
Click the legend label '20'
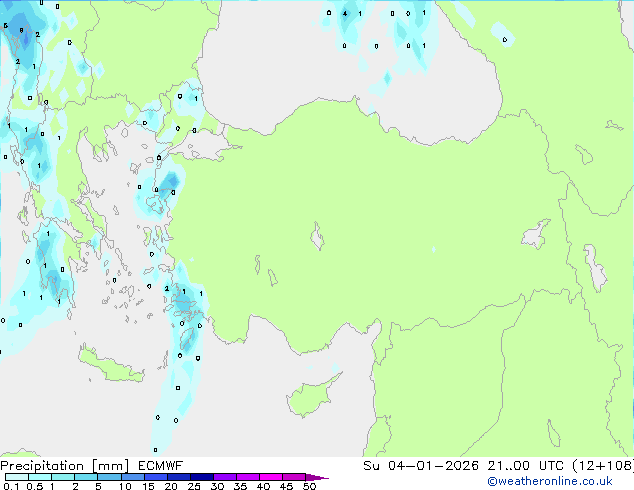171,486
